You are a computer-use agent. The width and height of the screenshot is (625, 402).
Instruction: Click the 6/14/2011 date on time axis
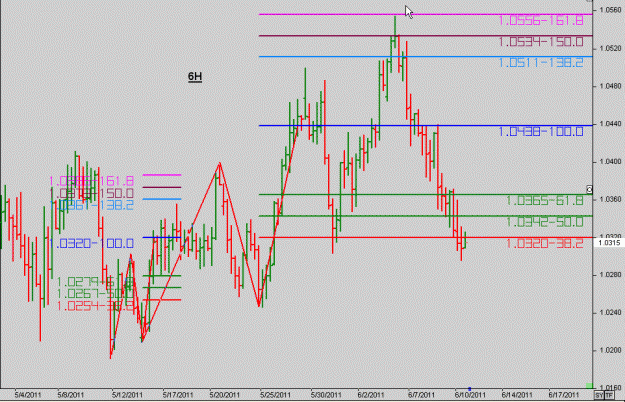coord(517,395)
